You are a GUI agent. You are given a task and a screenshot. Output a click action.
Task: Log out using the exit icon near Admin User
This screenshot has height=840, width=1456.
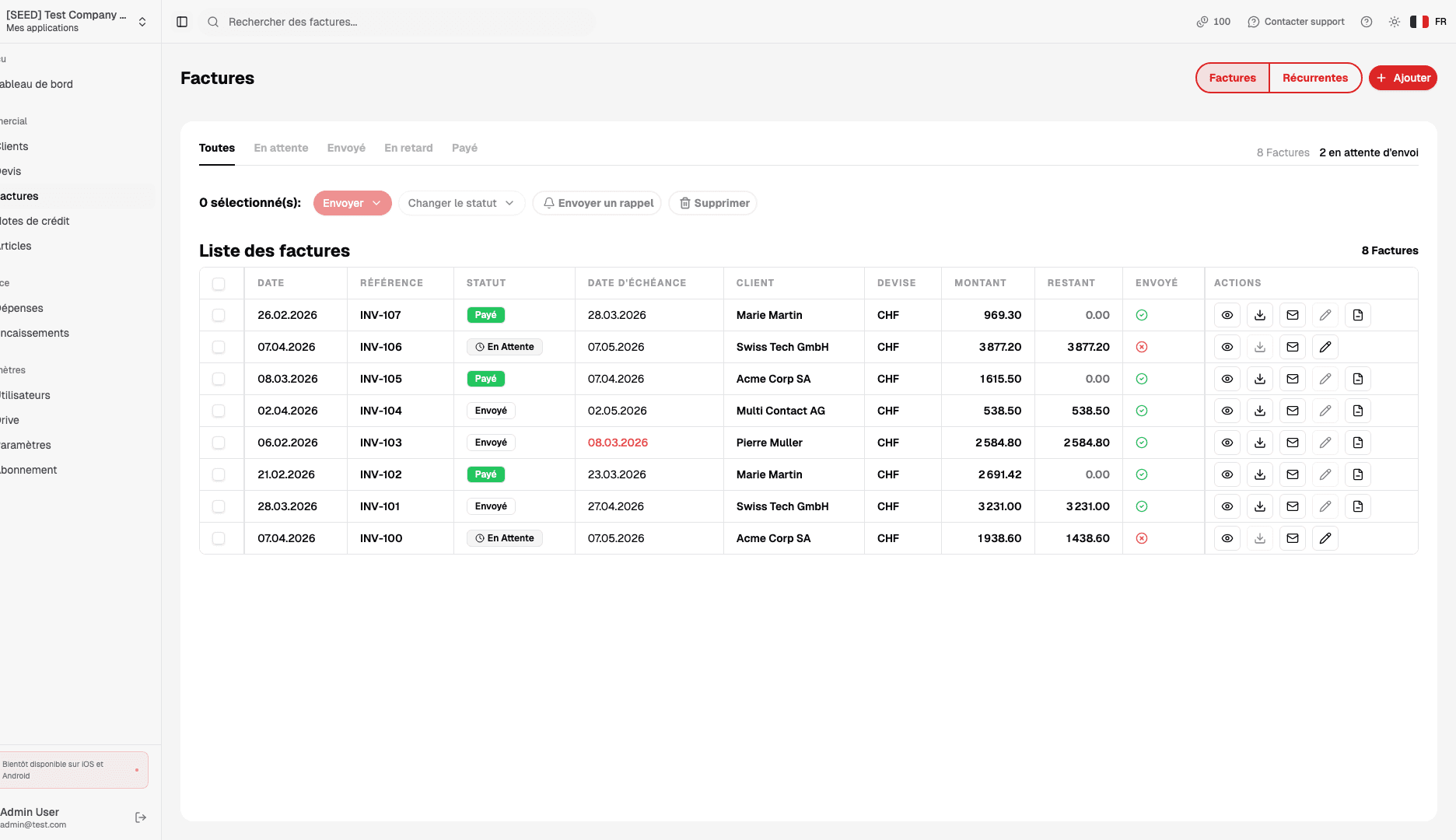(141, 817)
